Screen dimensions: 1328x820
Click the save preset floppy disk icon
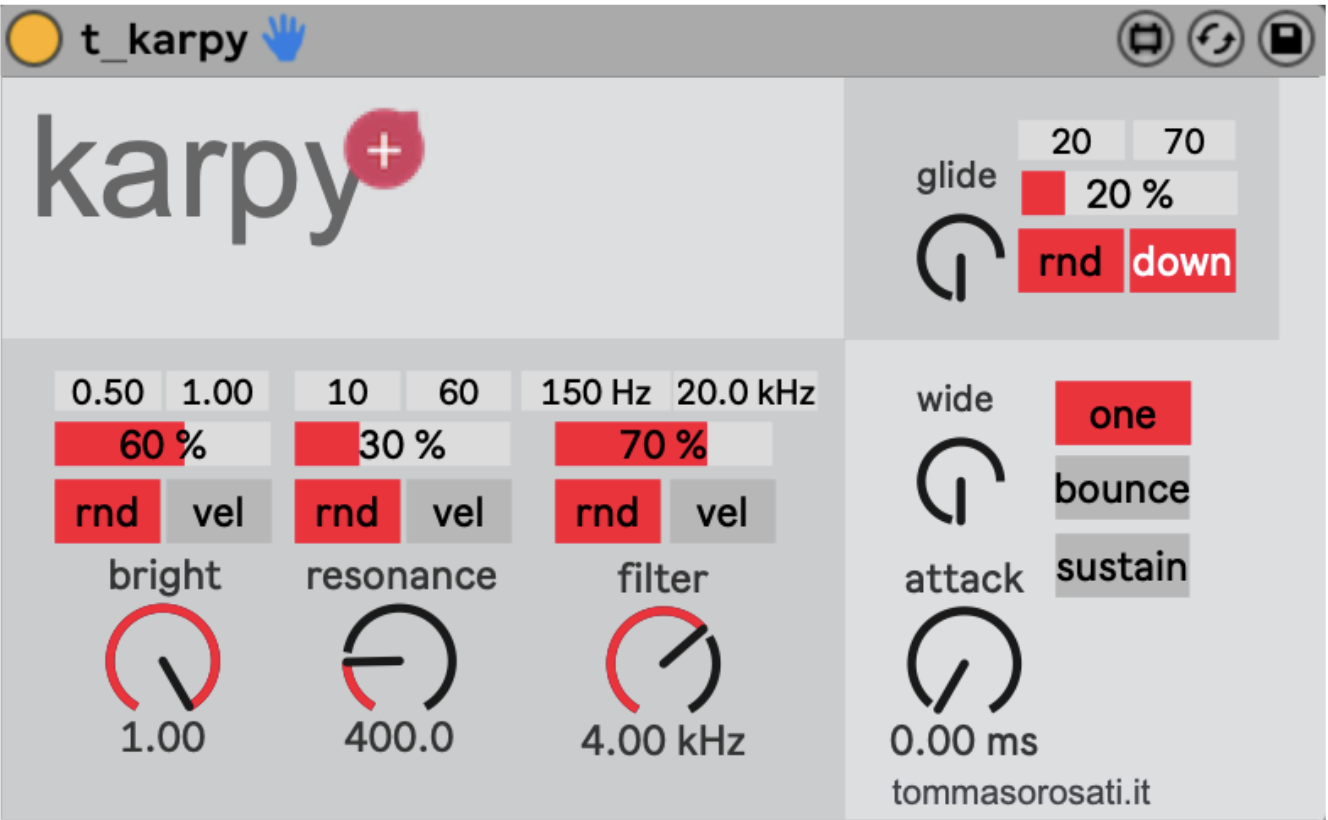(1284, 41)
